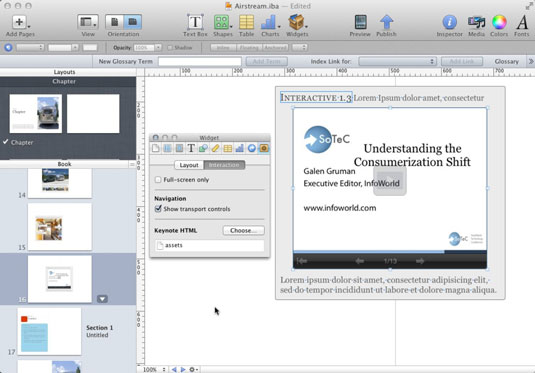This screenshot has height=373, width=535.
Task: Select the Floating placement button
Action: [249, 48]
